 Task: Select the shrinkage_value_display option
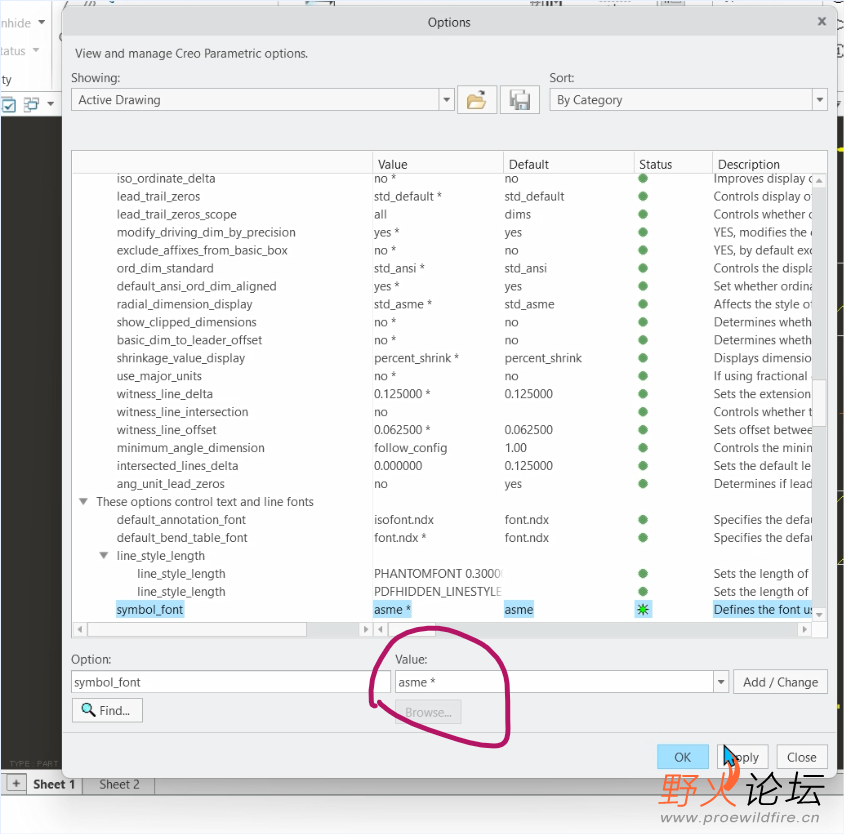(180, 358)
